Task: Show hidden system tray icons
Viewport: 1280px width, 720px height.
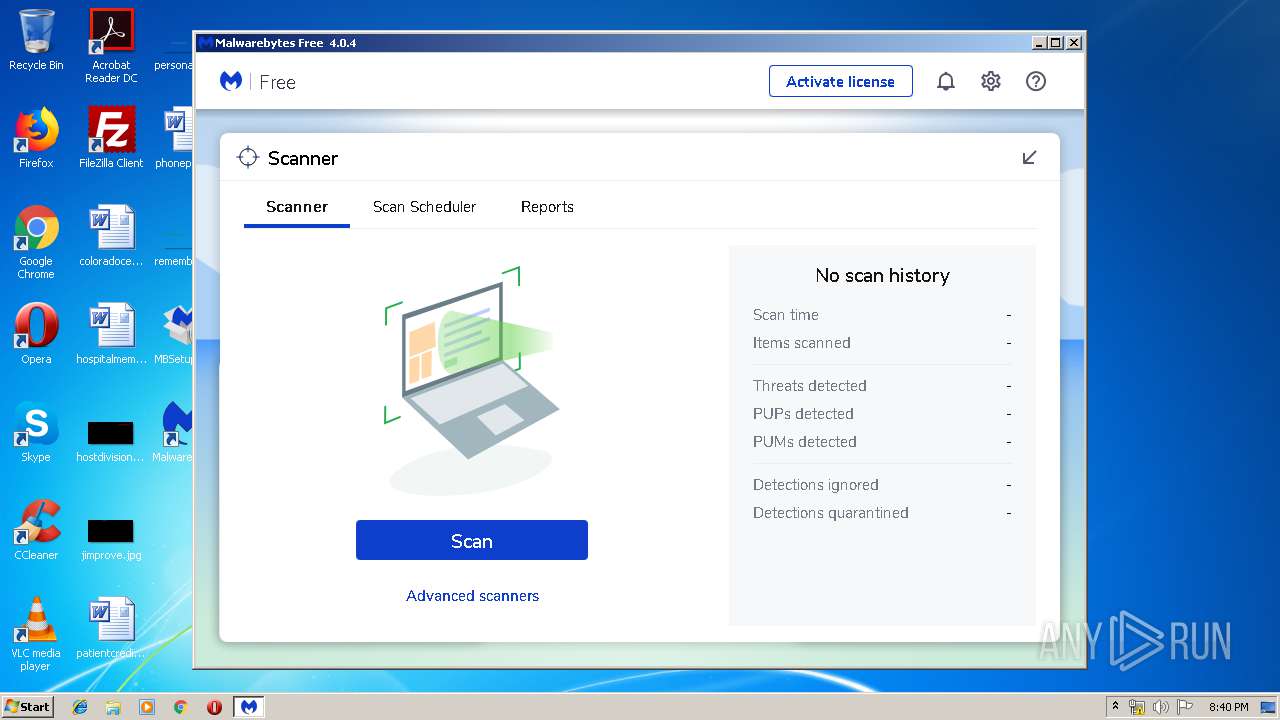Action: 1115,707
